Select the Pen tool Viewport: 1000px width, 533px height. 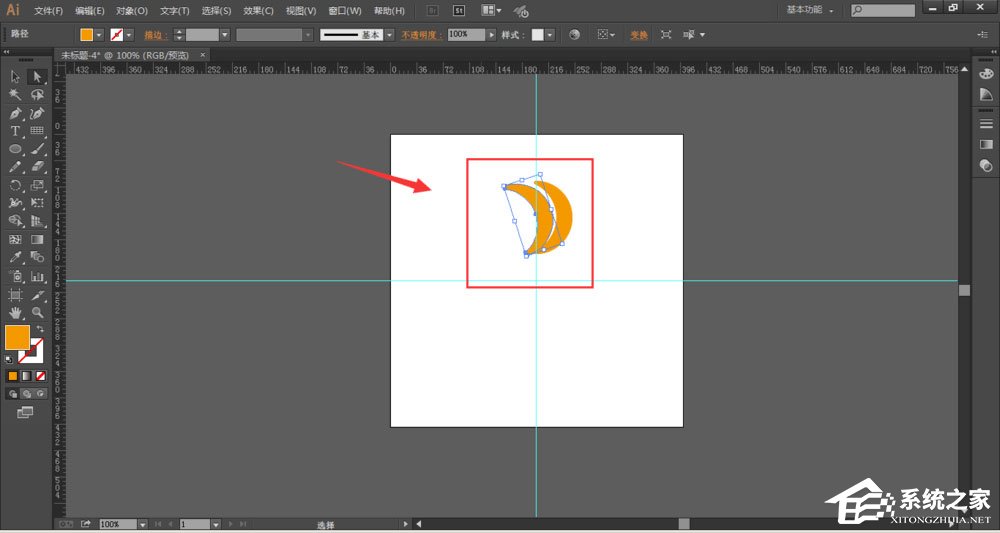[x=16, y=113]
